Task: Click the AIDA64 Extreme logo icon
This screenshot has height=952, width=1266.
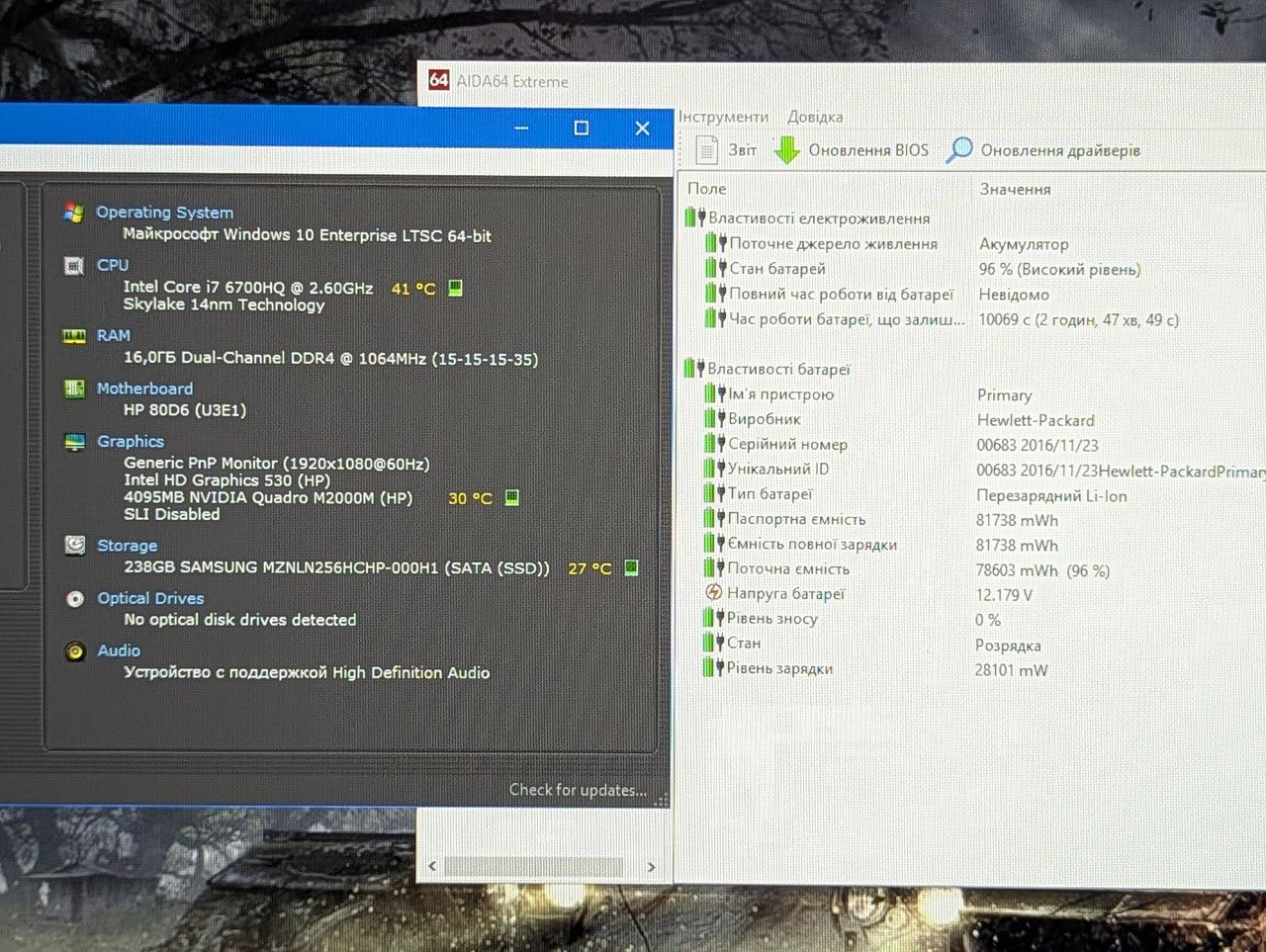Action: (x=438, y=80)
